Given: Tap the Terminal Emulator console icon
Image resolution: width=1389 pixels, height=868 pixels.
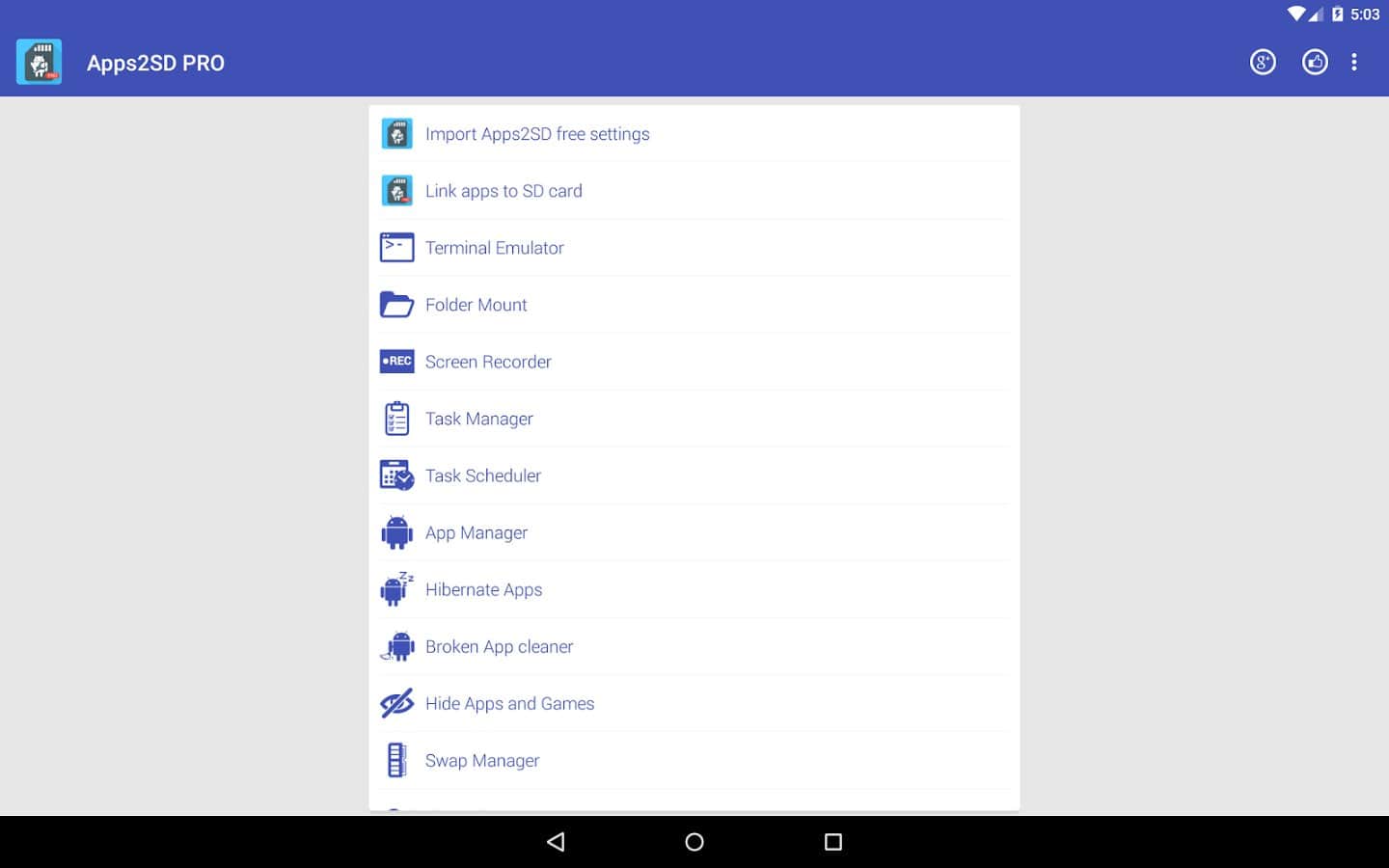Looking at the screenshot, I should pyautogui.click(x=396, y=248).
